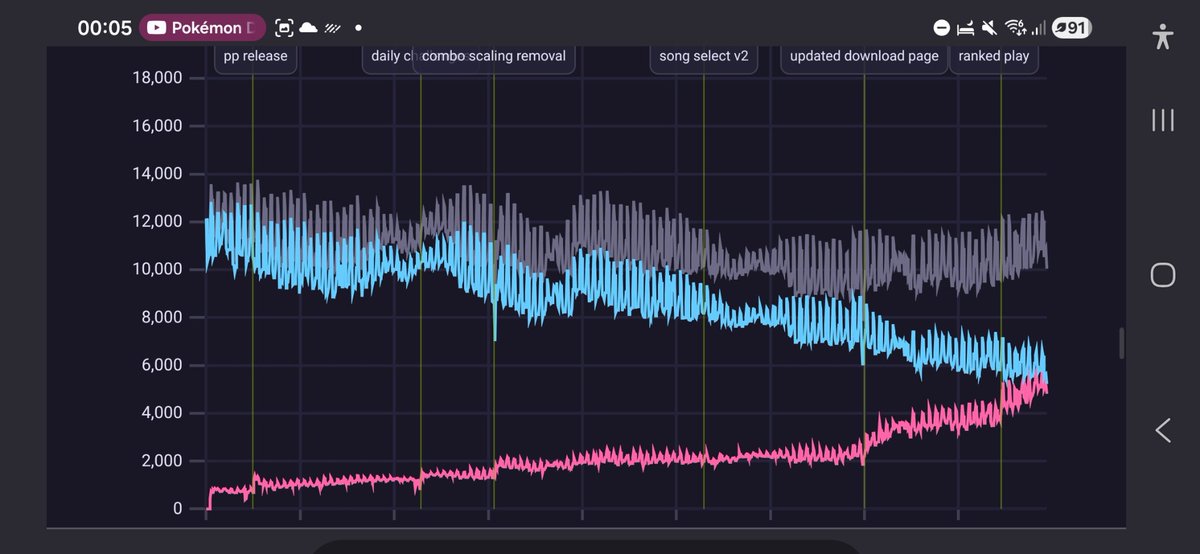Tap the bedtime mode status icon
Viewport: 1200px width, 554px height.
(x=966, y=28)
